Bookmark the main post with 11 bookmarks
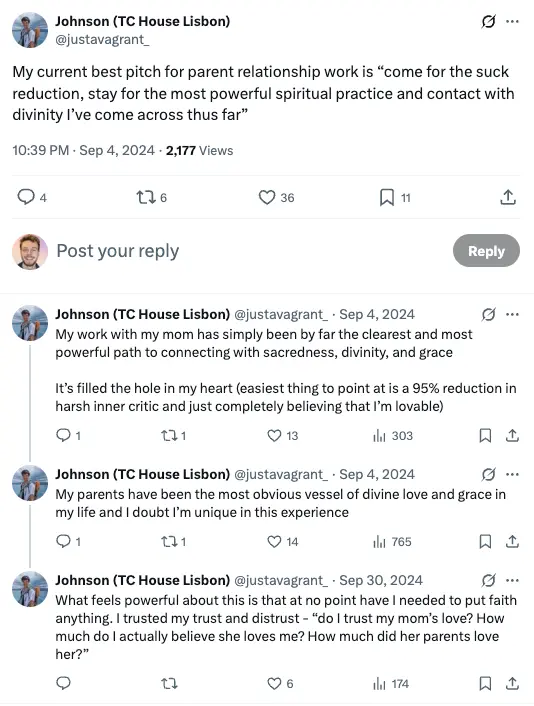Image resolution: width=534 pixels, height=706 pixels. [x=387, y=197]
